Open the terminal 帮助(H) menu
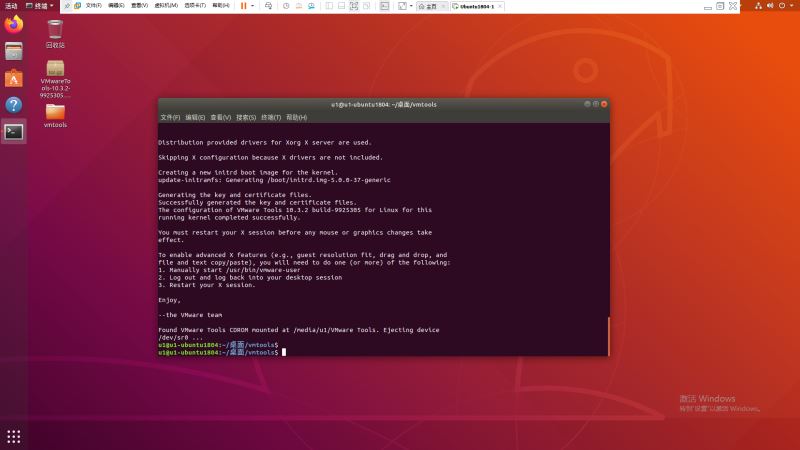This screenshot has width=800, height=450. [297, 117]
